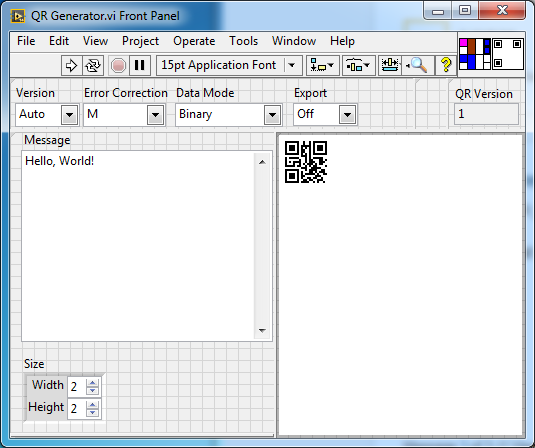
Task: Click the QR code VI icon
Action: pos(508,54)
